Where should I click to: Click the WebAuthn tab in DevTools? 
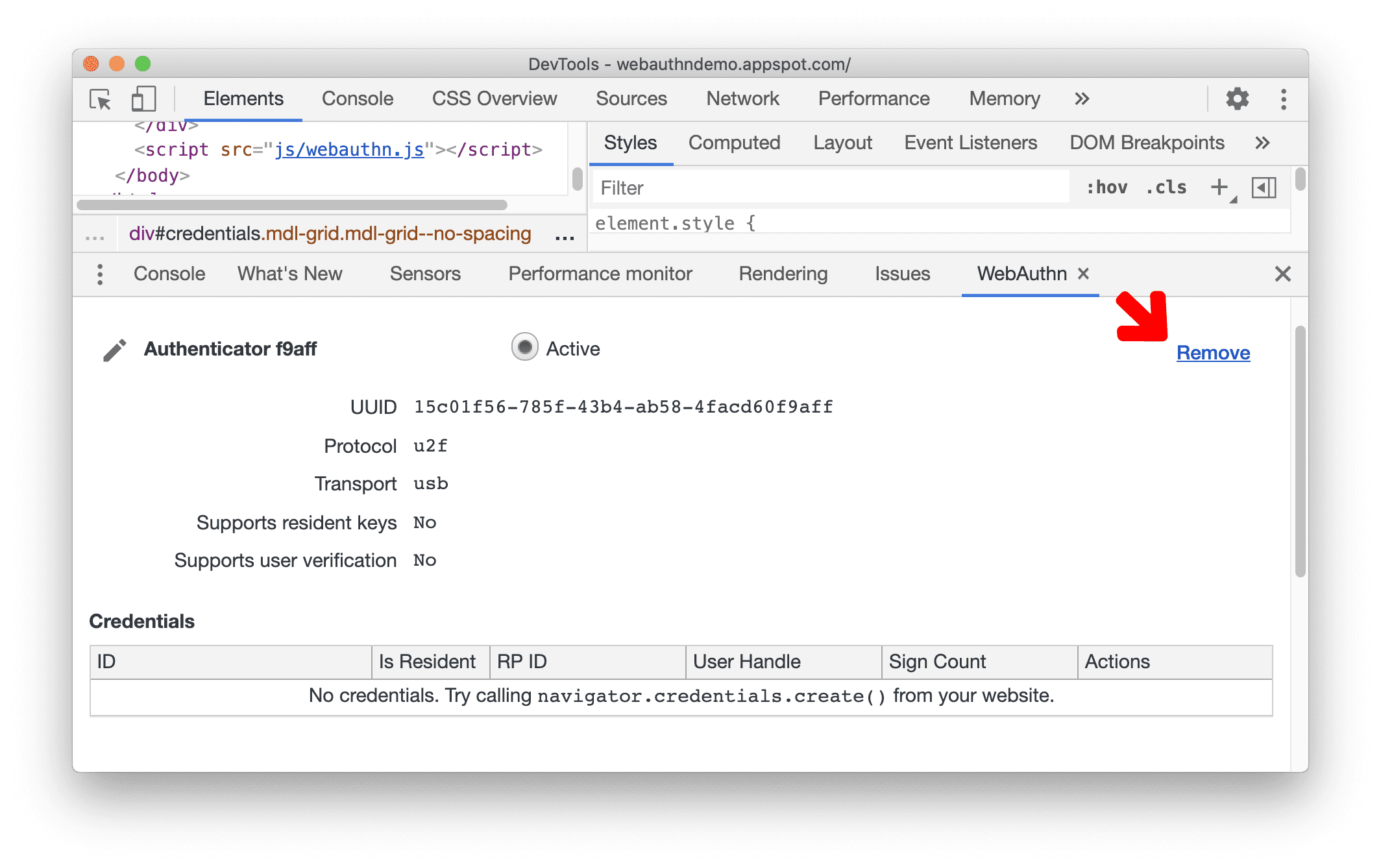point(1018,274)
